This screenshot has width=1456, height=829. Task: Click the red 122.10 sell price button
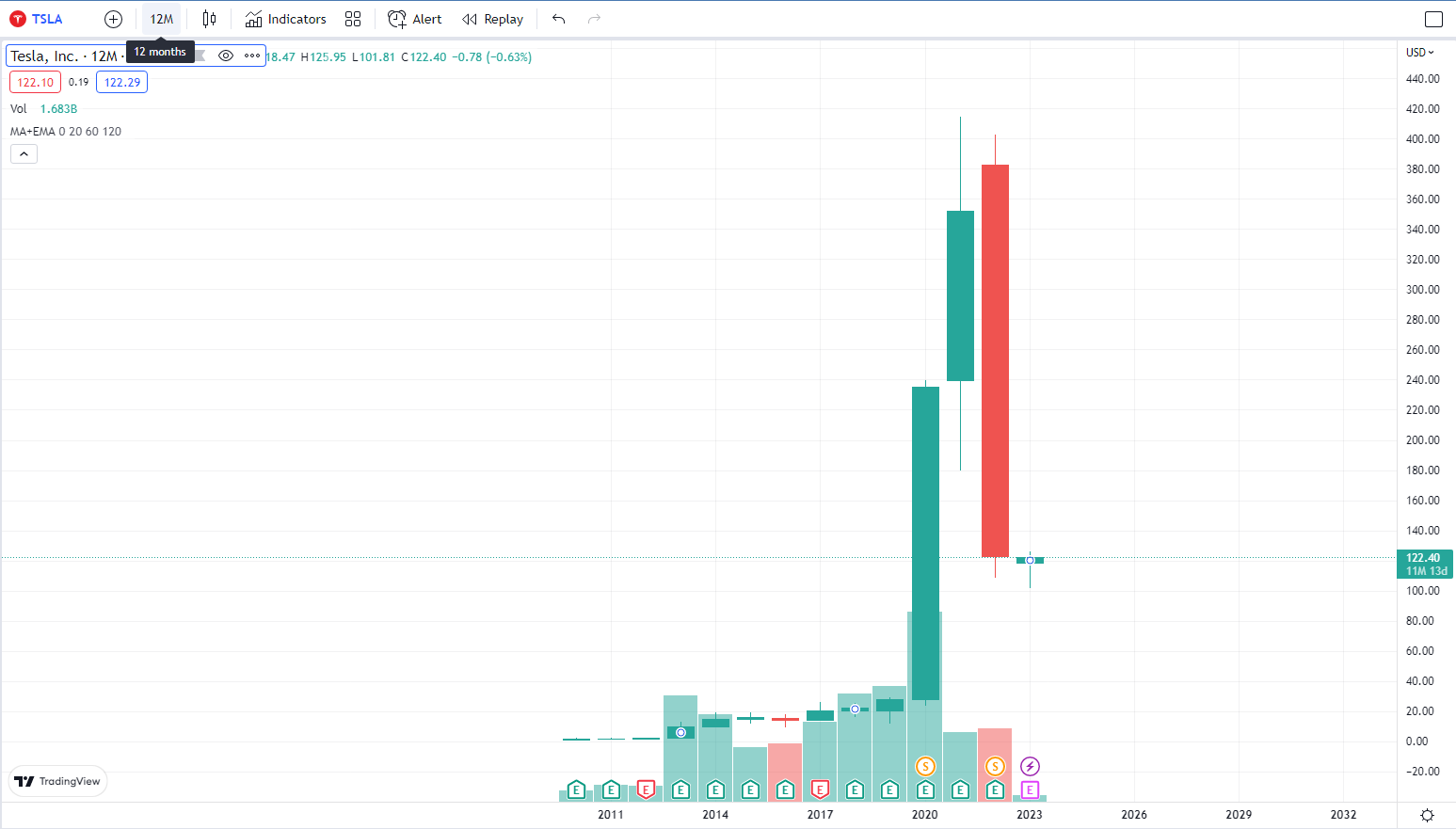click(x=35, y=82)
